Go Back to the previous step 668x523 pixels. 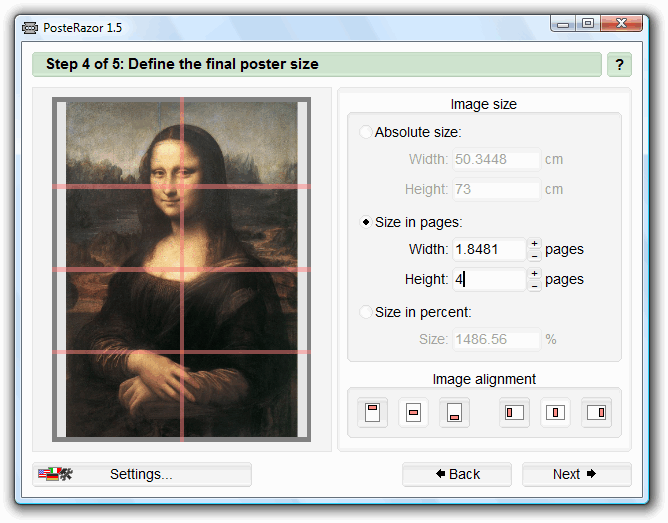pyautogui.click(x=457, y=474)
